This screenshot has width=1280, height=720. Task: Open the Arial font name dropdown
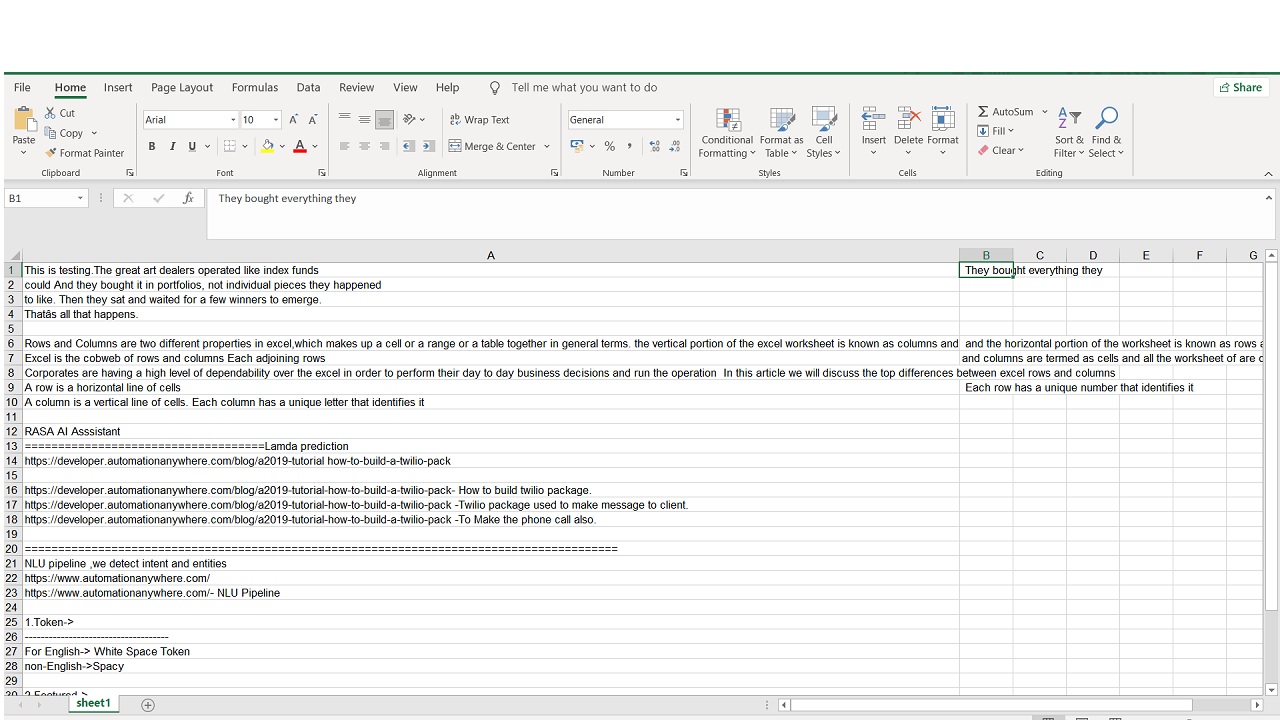point(233,120)
